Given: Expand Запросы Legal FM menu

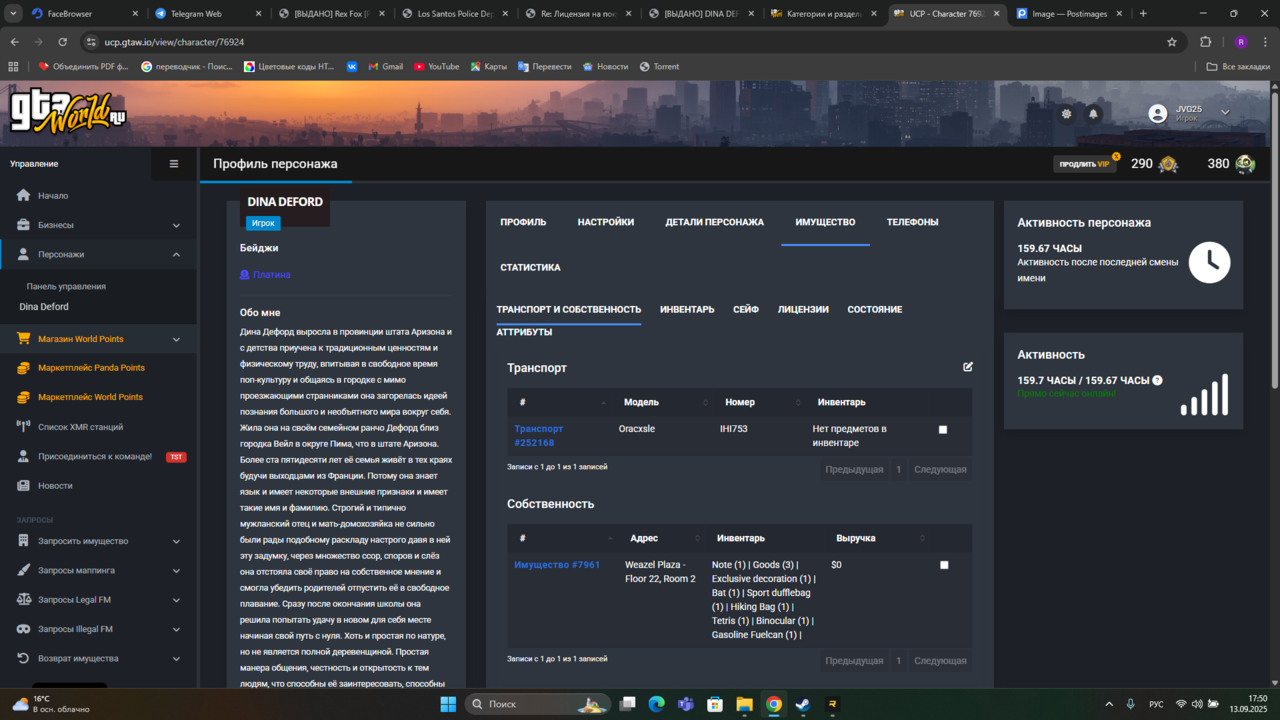Looking at the screenshot, I should (x=98, y=600).
